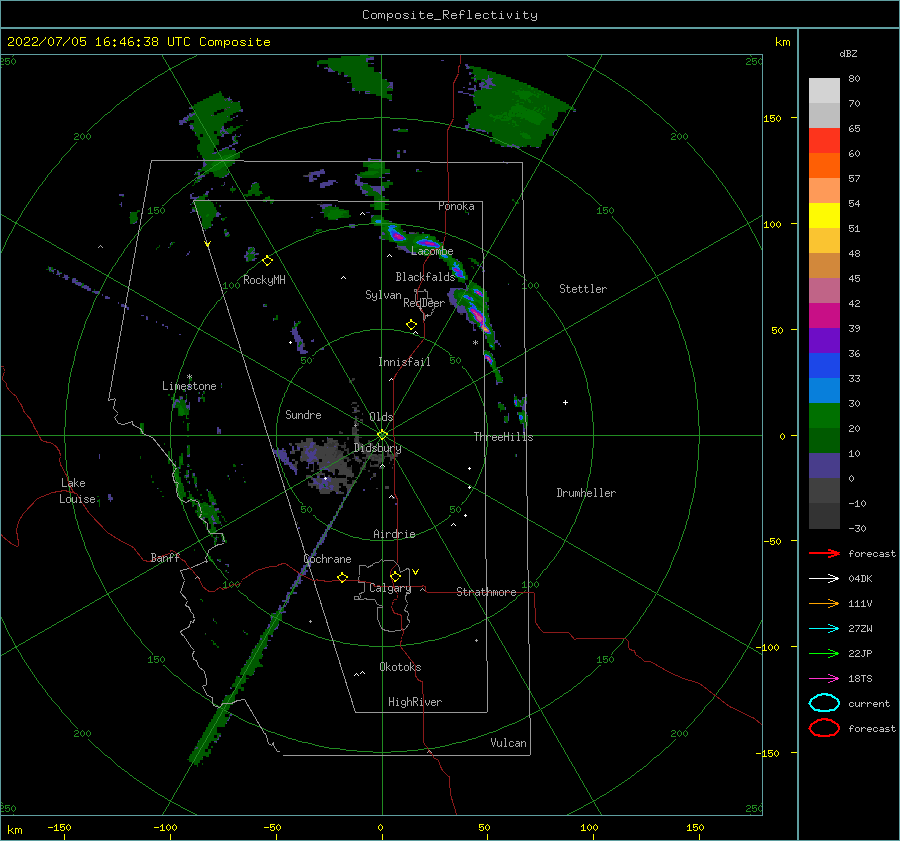The image size is (900, 841).
Task: Click the yellow diamond marker above RockyMH
Action: click(267, 261)
